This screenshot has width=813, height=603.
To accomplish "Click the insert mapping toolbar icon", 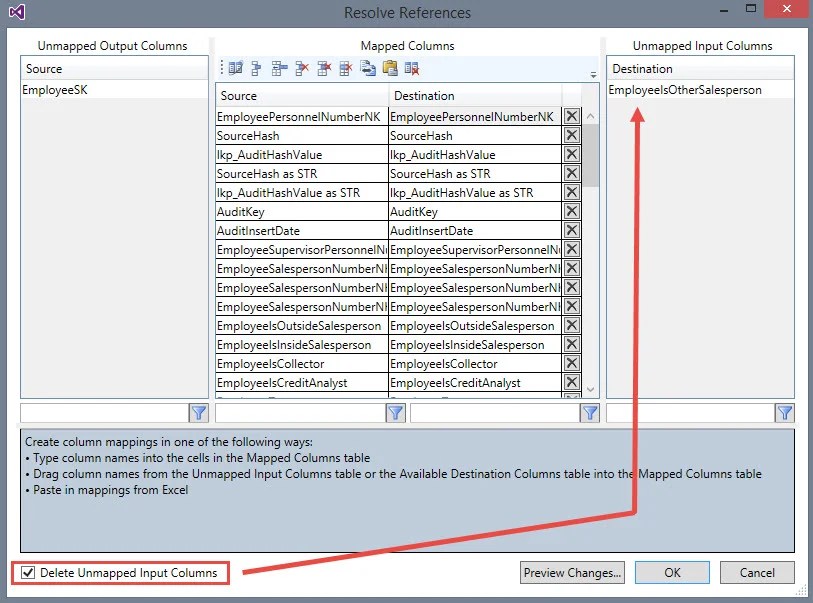I will [x=276, y=67].
